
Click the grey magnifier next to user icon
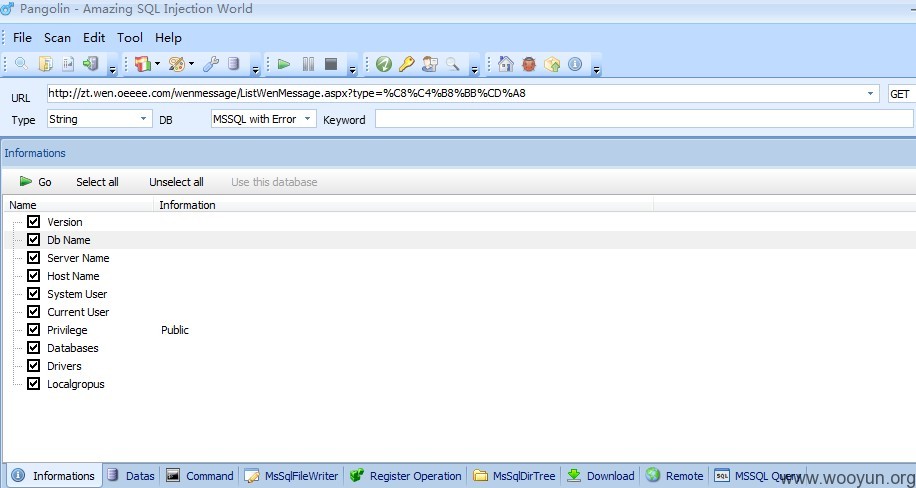tap(453, 64)
